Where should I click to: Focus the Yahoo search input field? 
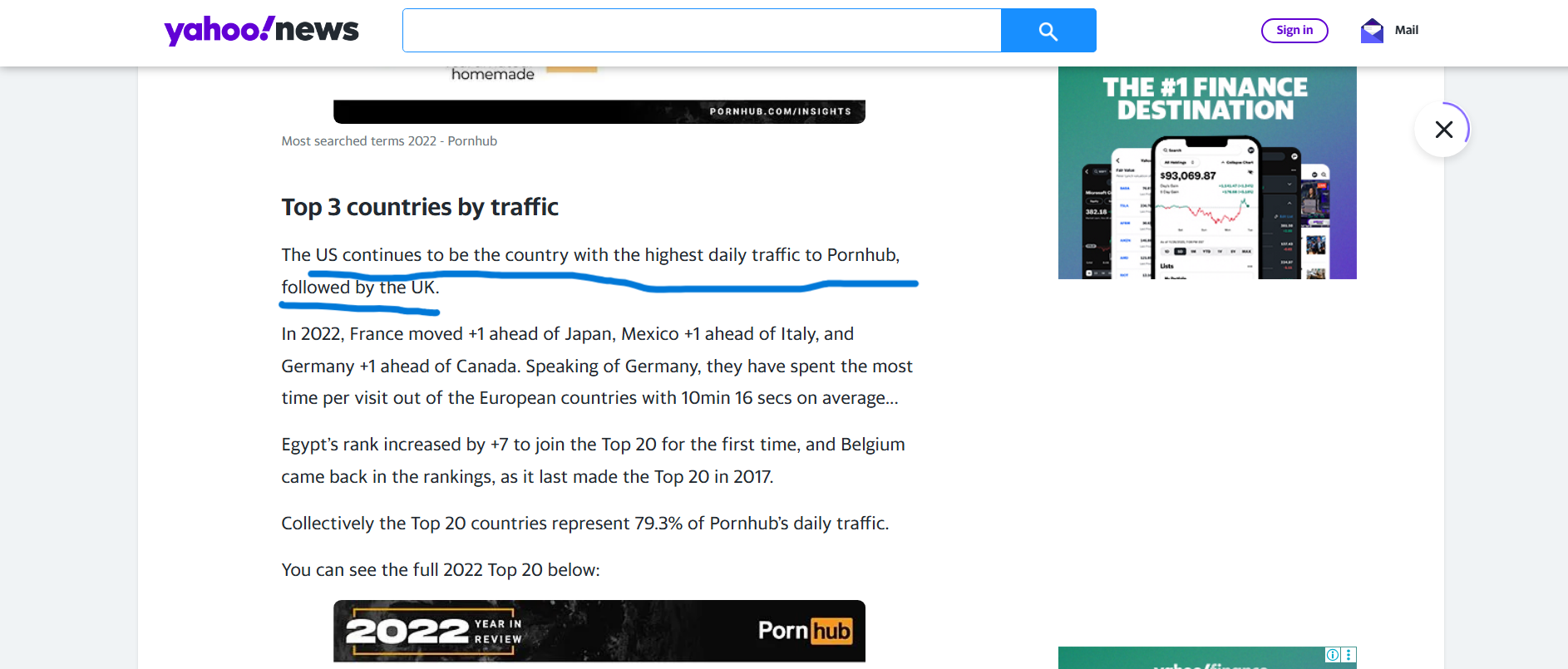(x=702, y=31)
